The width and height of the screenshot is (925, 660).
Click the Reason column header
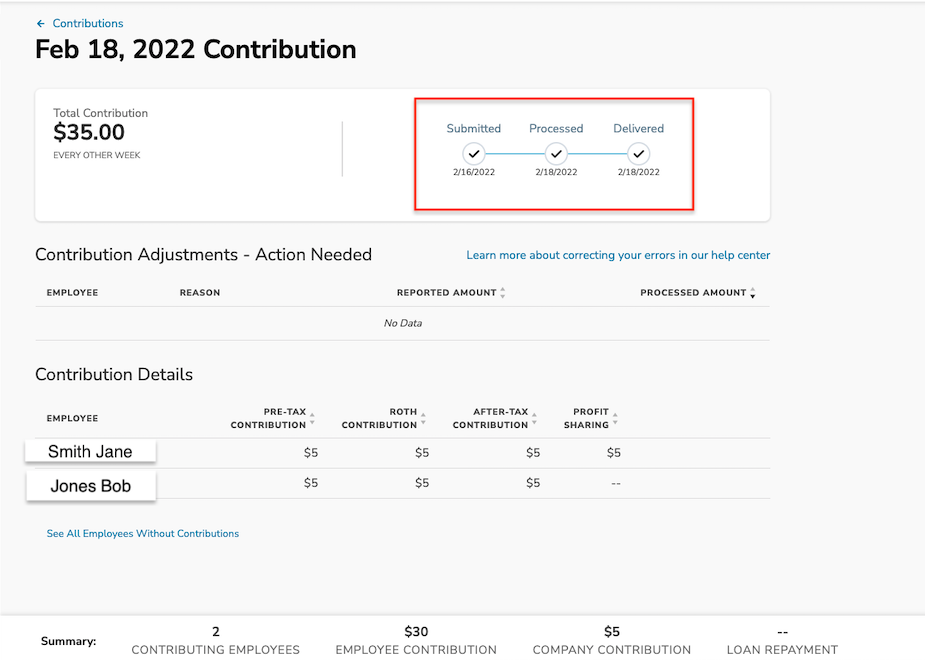click(200, 293)
